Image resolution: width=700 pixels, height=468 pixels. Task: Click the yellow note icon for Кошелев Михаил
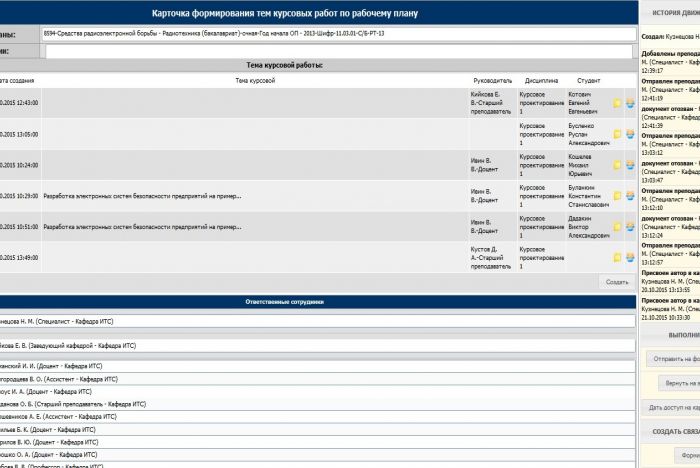coord(617,165)
